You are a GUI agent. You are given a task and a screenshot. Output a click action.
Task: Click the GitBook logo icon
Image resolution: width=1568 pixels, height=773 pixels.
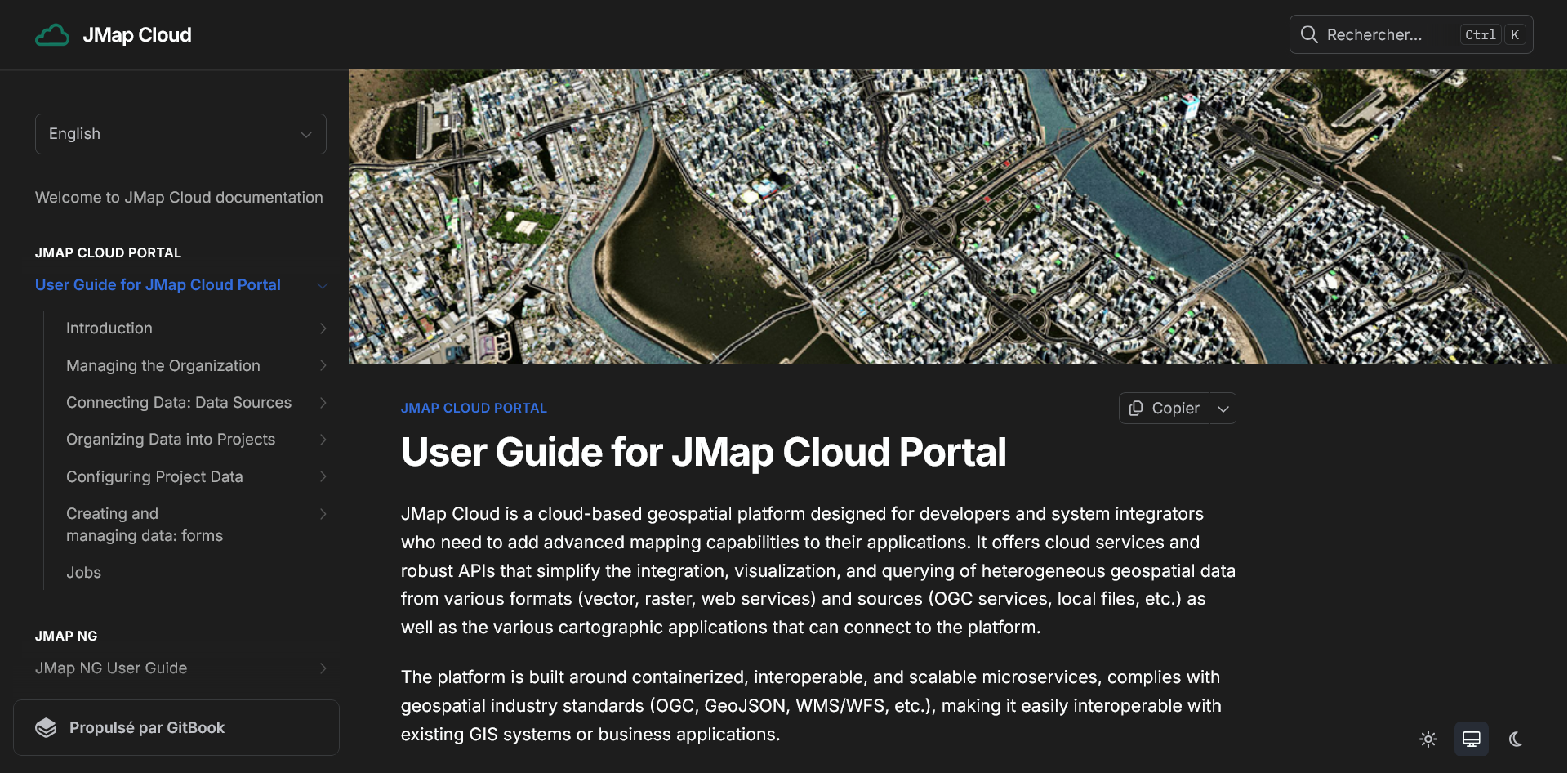(x=47, y=727)
